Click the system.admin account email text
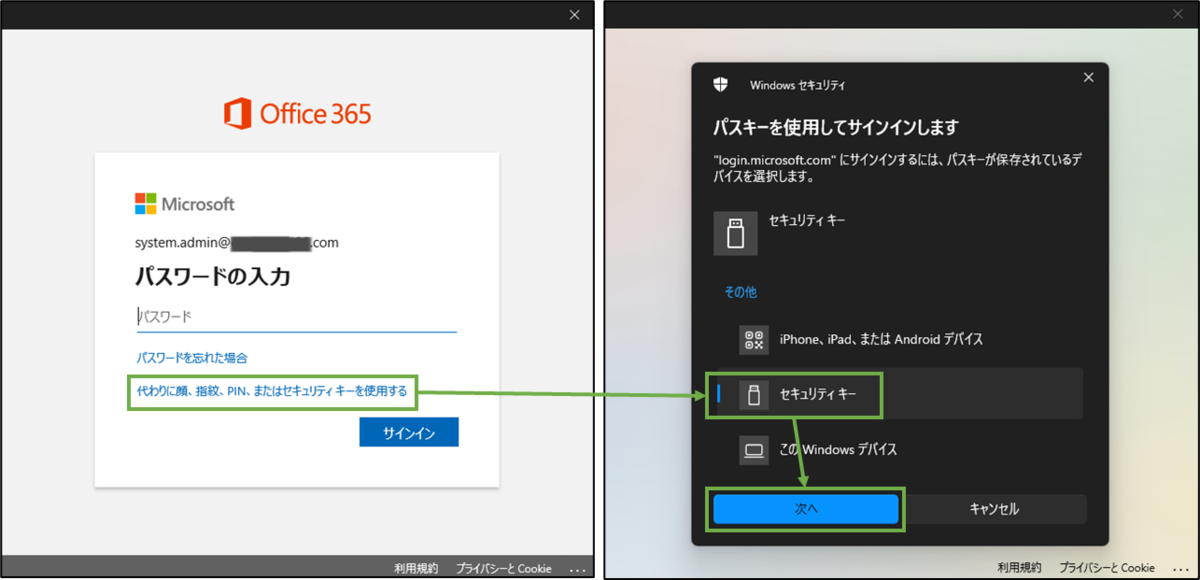 (x=237, y=243)
